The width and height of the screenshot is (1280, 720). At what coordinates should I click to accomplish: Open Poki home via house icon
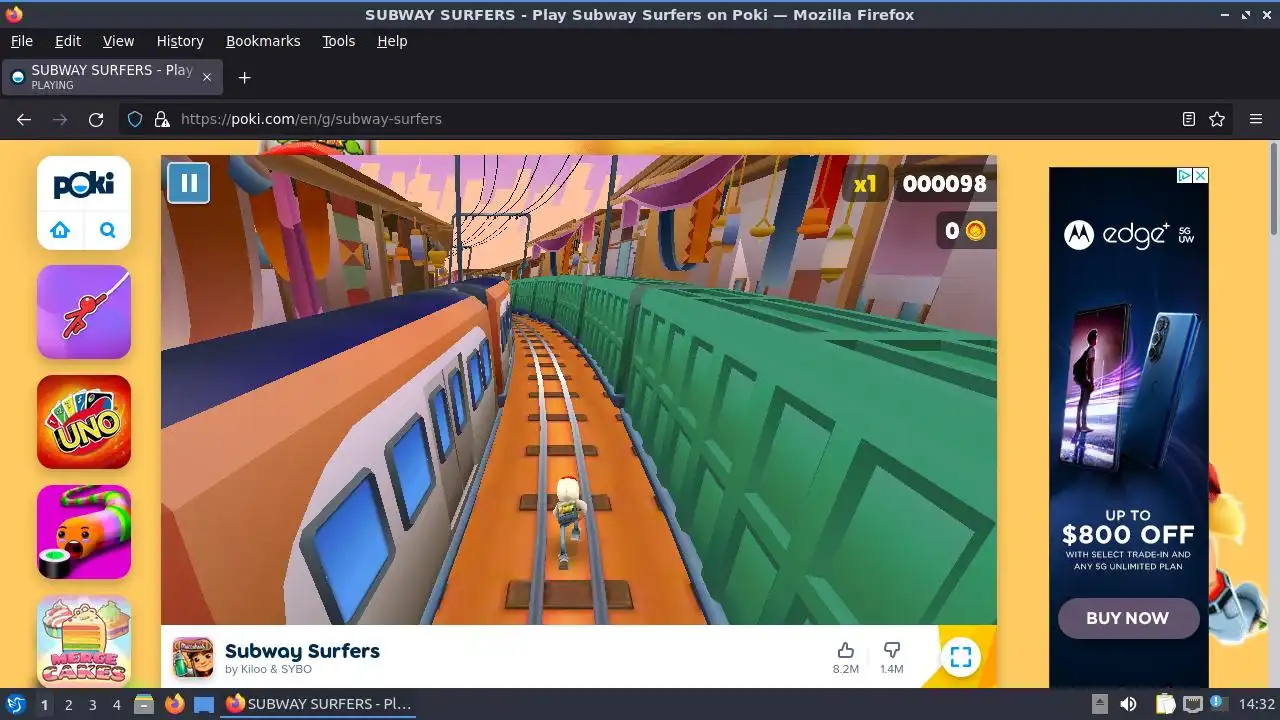point(60,230)
